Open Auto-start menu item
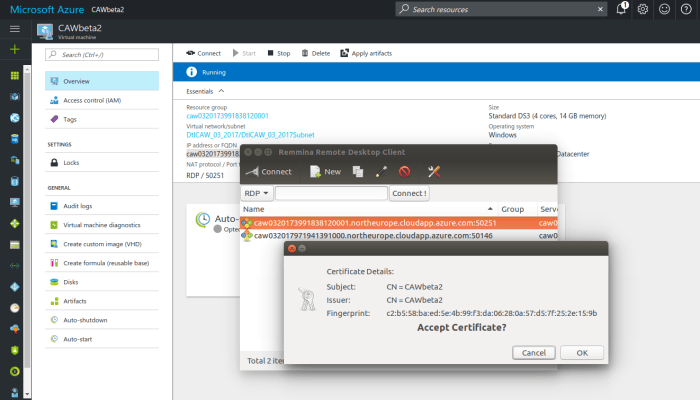700x400 pixels. tap(102, 339)
